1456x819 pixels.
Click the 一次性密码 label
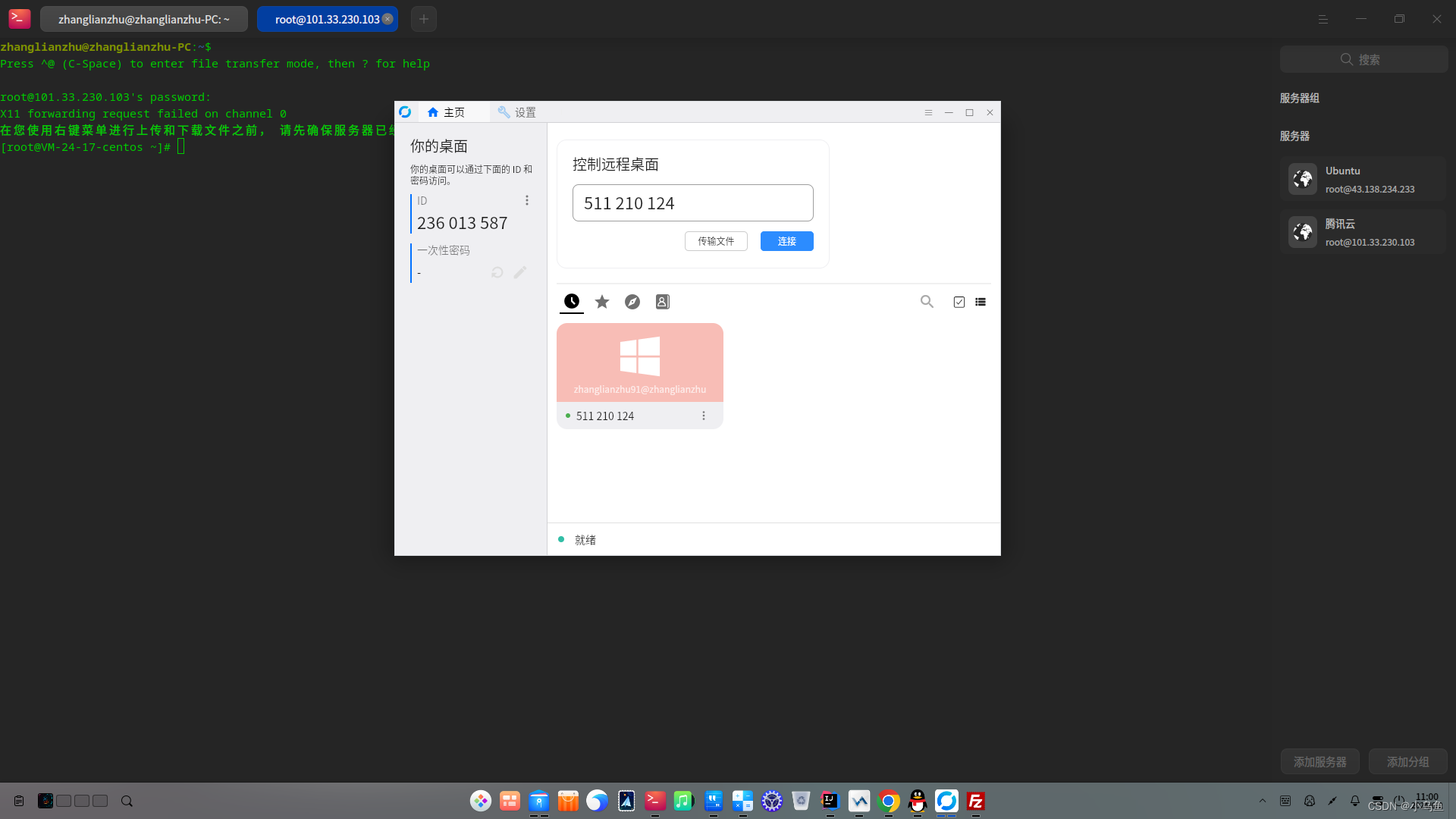444,250
